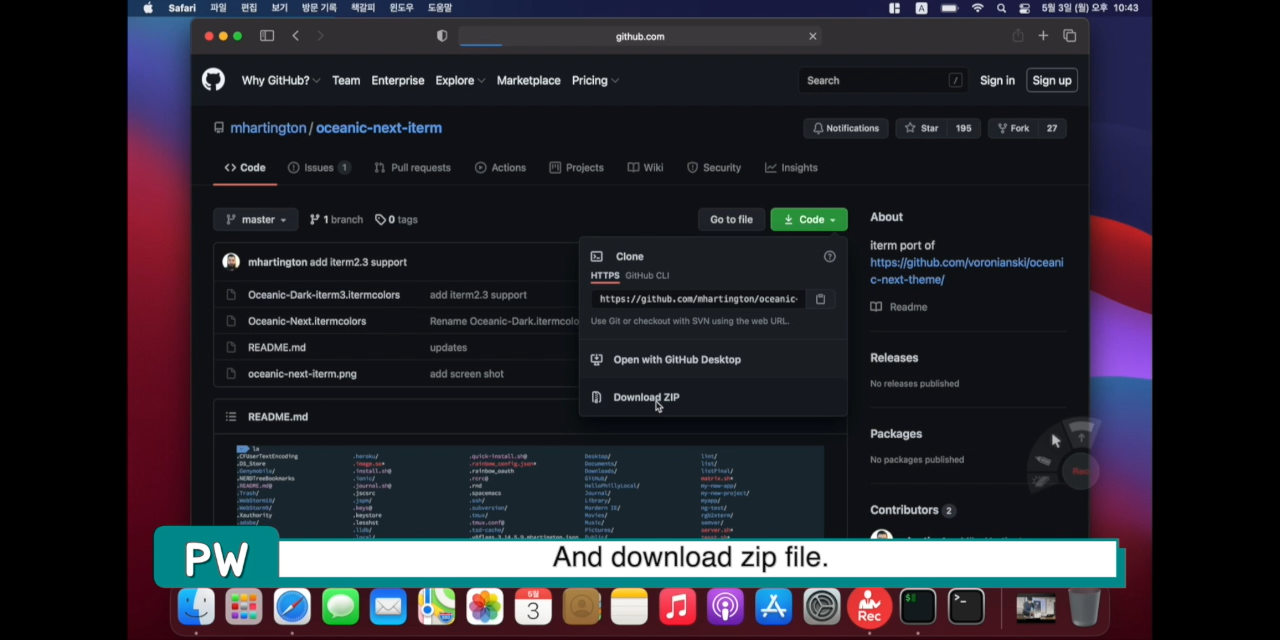Viewport: 1280px width, 640px height.
Task: Click the Go to file button
Action: coord(731,220)
